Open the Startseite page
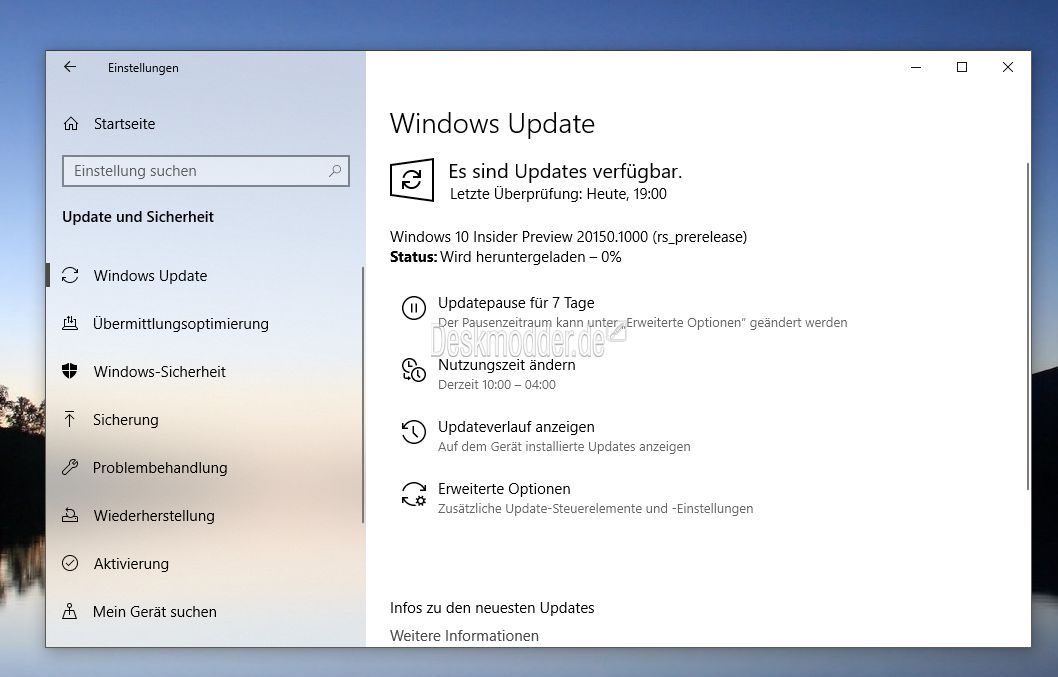This screenshot has height=677, width=1058. coord(125,124)
